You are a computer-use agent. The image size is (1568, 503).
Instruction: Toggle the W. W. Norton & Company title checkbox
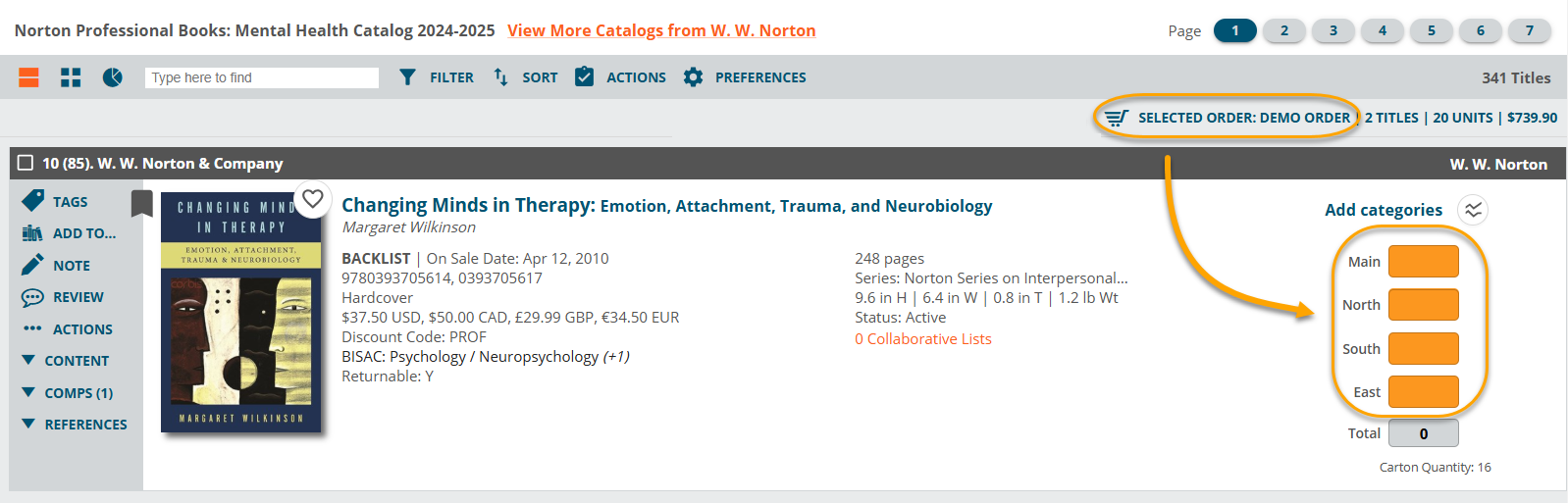tap(26, 163)
